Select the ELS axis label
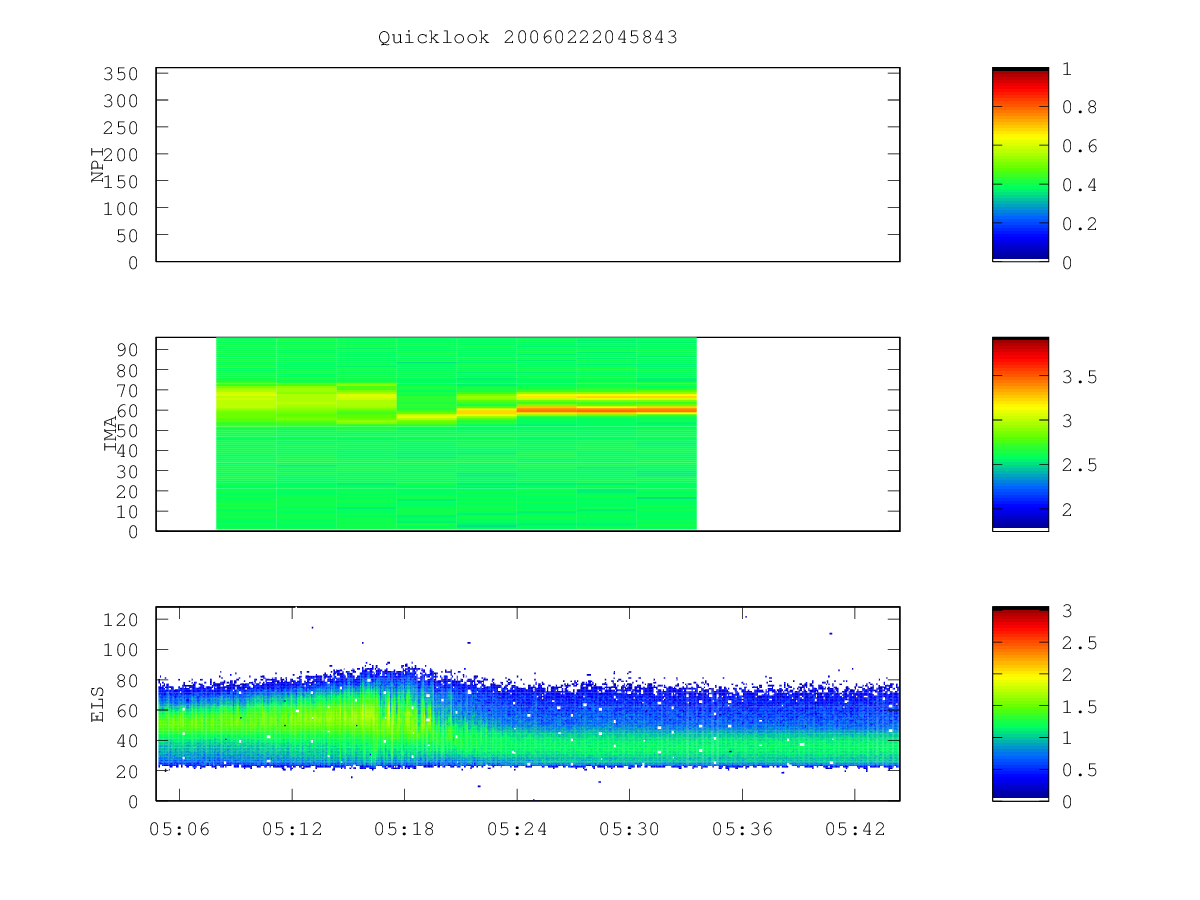Viewport: 1200px width, 900px height. tap(98, 704)
